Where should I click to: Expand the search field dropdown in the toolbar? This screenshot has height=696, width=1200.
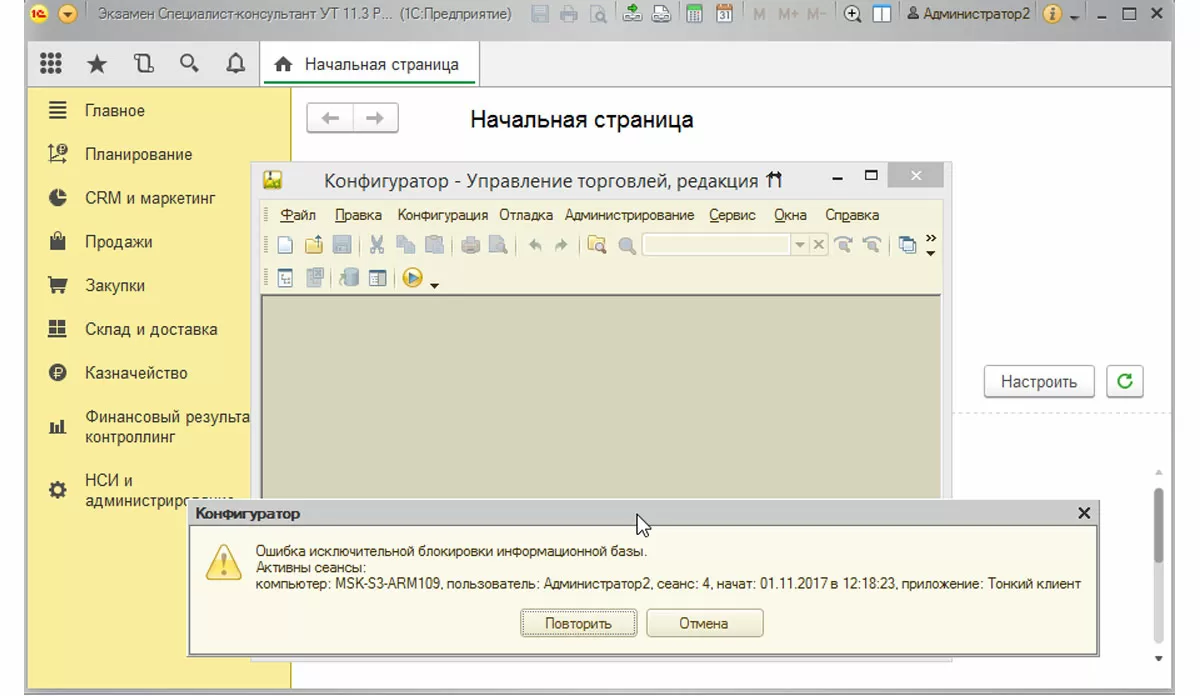coord(799,245)
